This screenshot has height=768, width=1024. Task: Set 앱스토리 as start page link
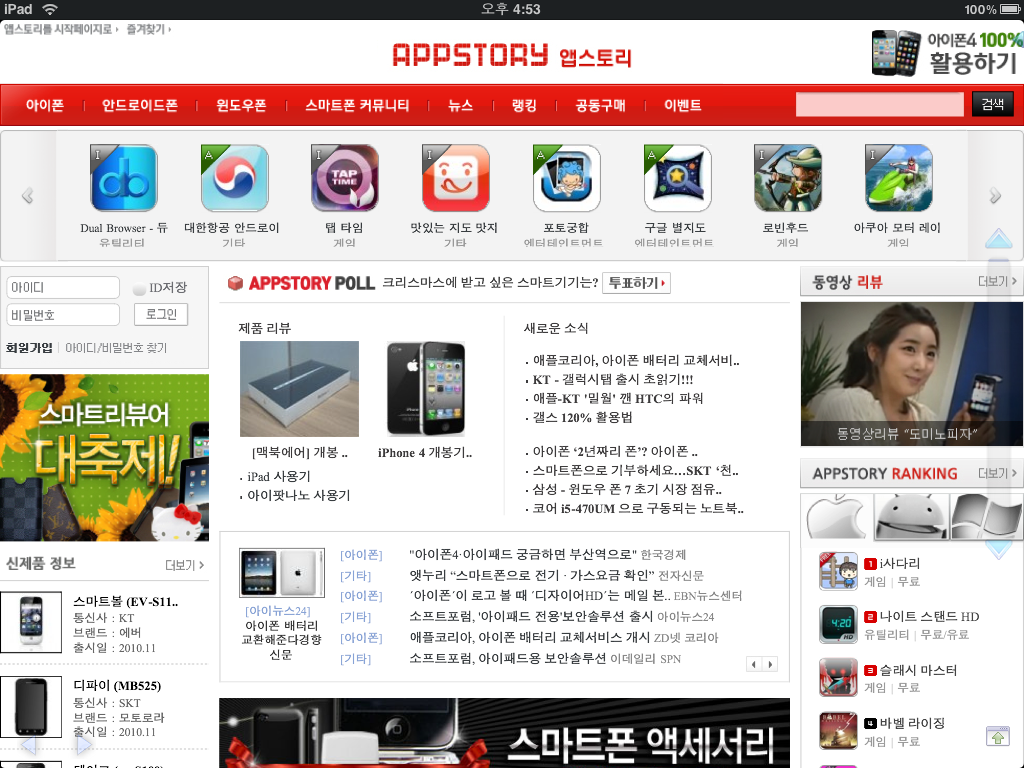point(61,29)
